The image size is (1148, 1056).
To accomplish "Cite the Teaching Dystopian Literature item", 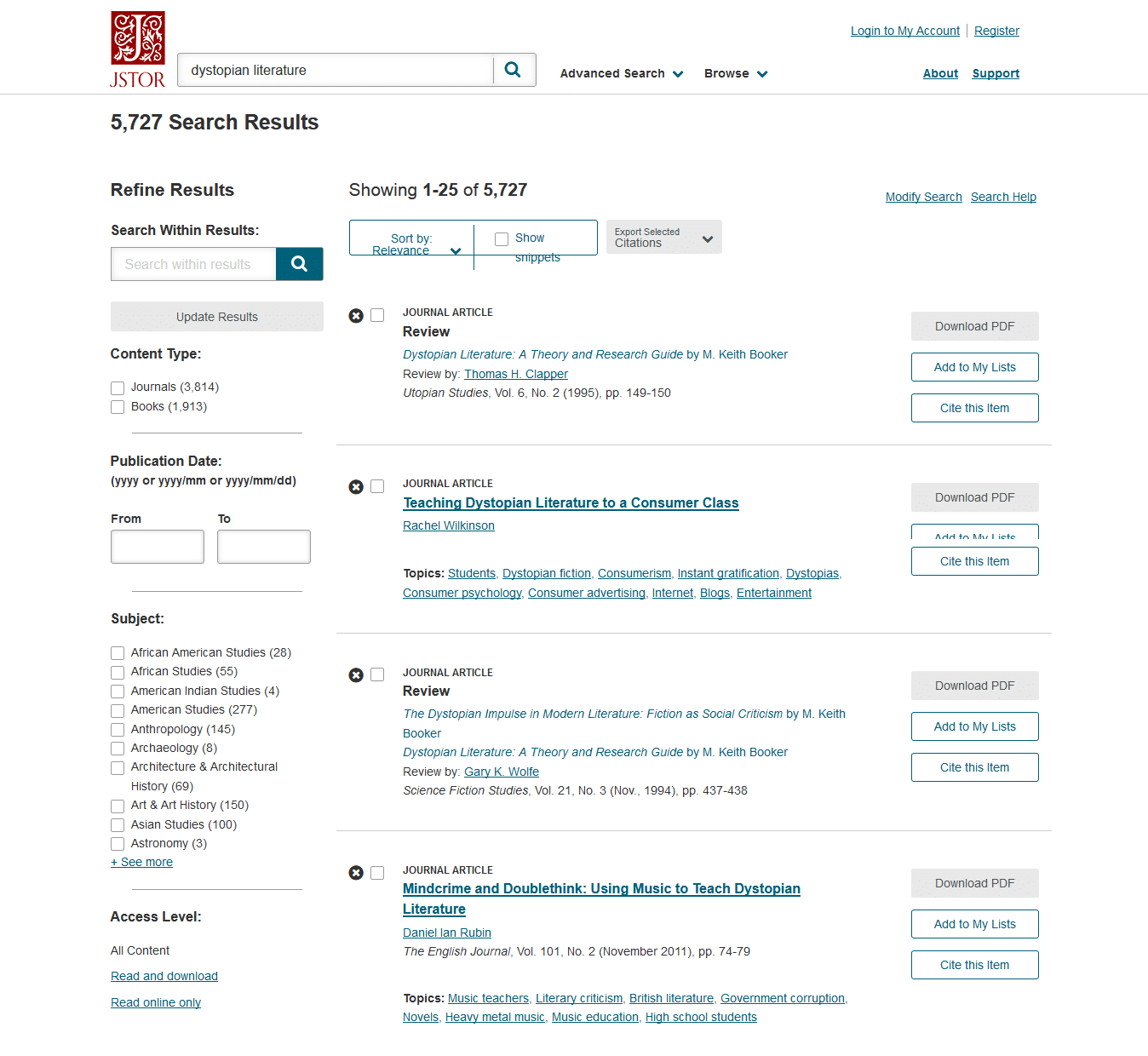I will 975,561.
